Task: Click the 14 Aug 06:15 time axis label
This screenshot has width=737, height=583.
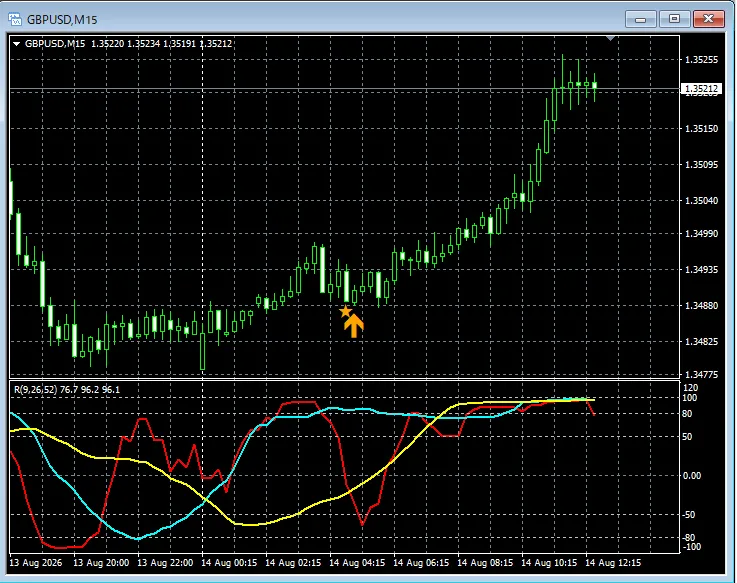Action: 421,563
